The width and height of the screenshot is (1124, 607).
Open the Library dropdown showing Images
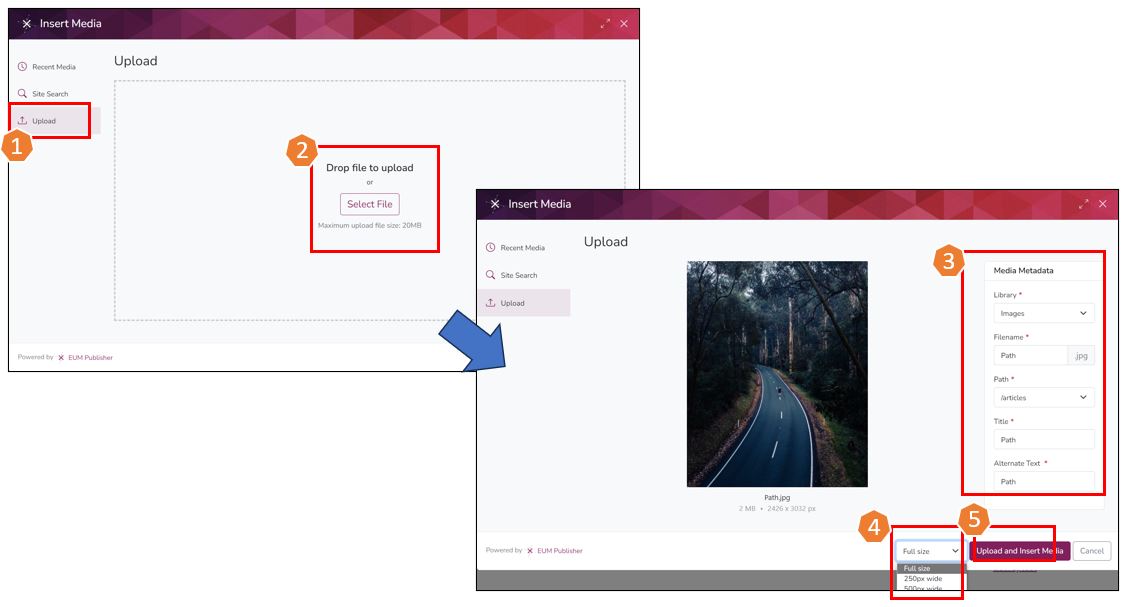point(1044,313)
